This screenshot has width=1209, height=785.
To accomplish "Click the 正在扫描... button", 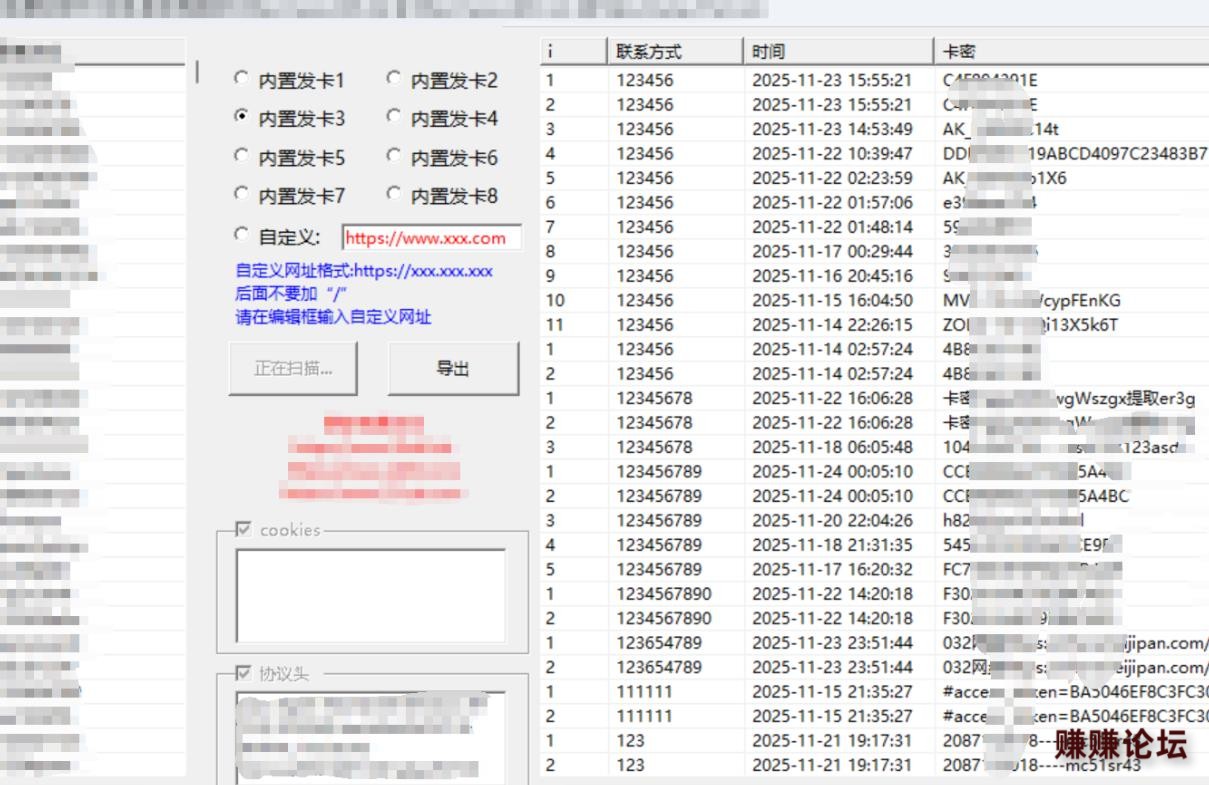I will (x=293, y=368).
